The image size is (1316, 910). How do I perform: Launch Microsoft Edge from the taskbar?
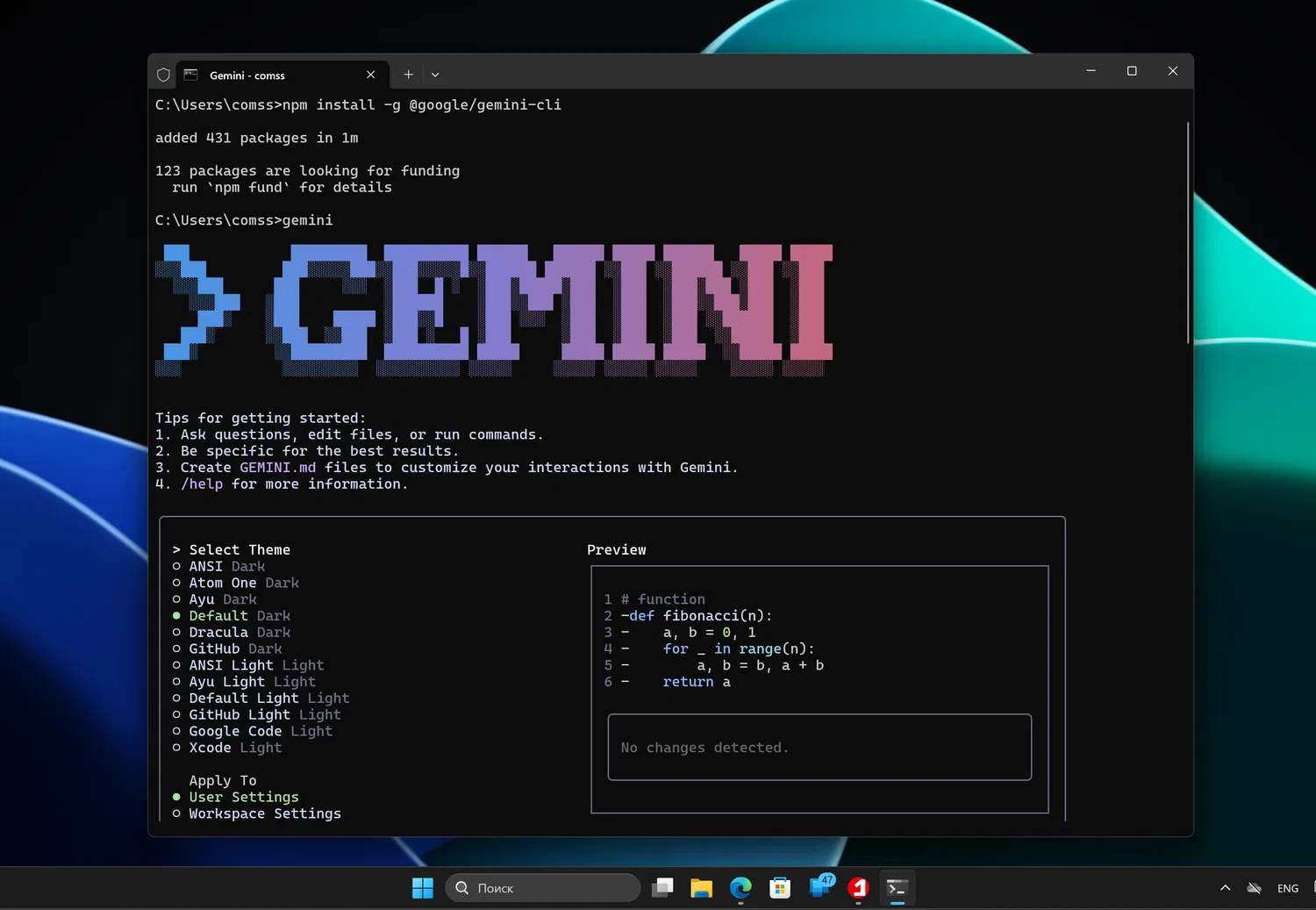tap(740, 888)
